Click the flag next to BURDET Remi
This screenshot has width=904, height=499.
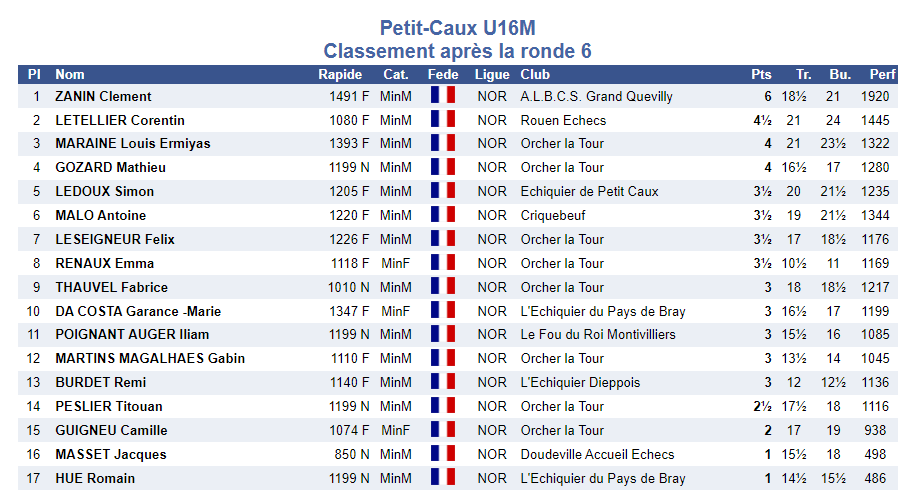442,382
